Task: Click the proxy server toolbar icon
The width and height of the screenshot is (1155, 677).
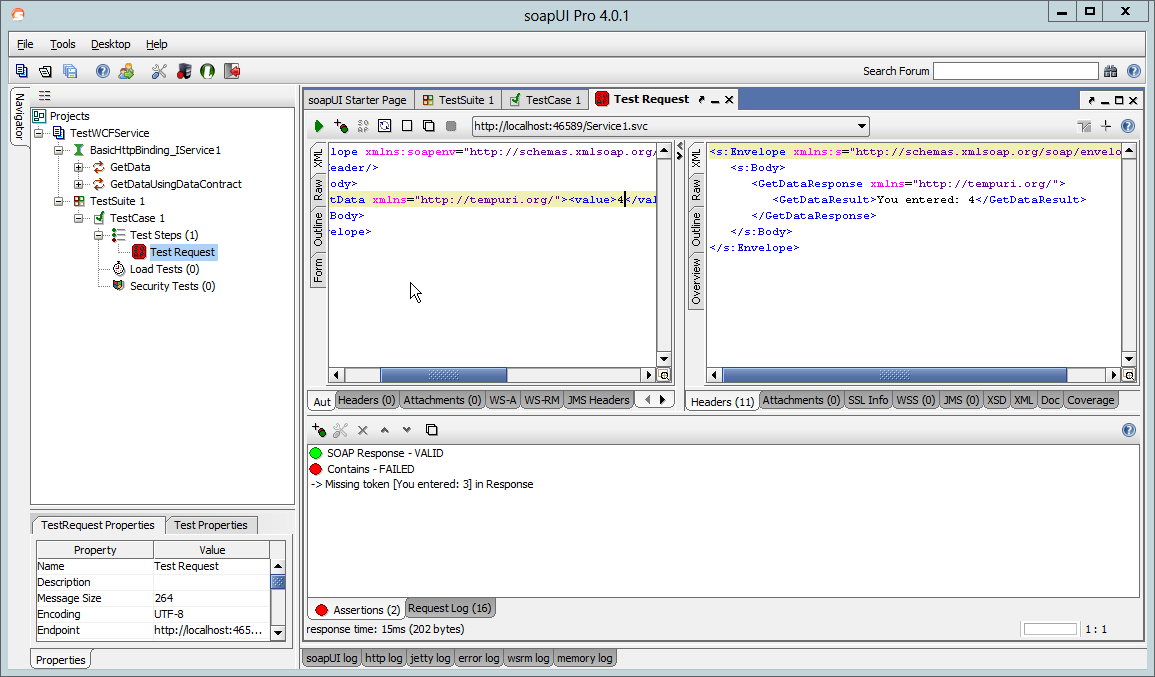Action: pos(184,71)
